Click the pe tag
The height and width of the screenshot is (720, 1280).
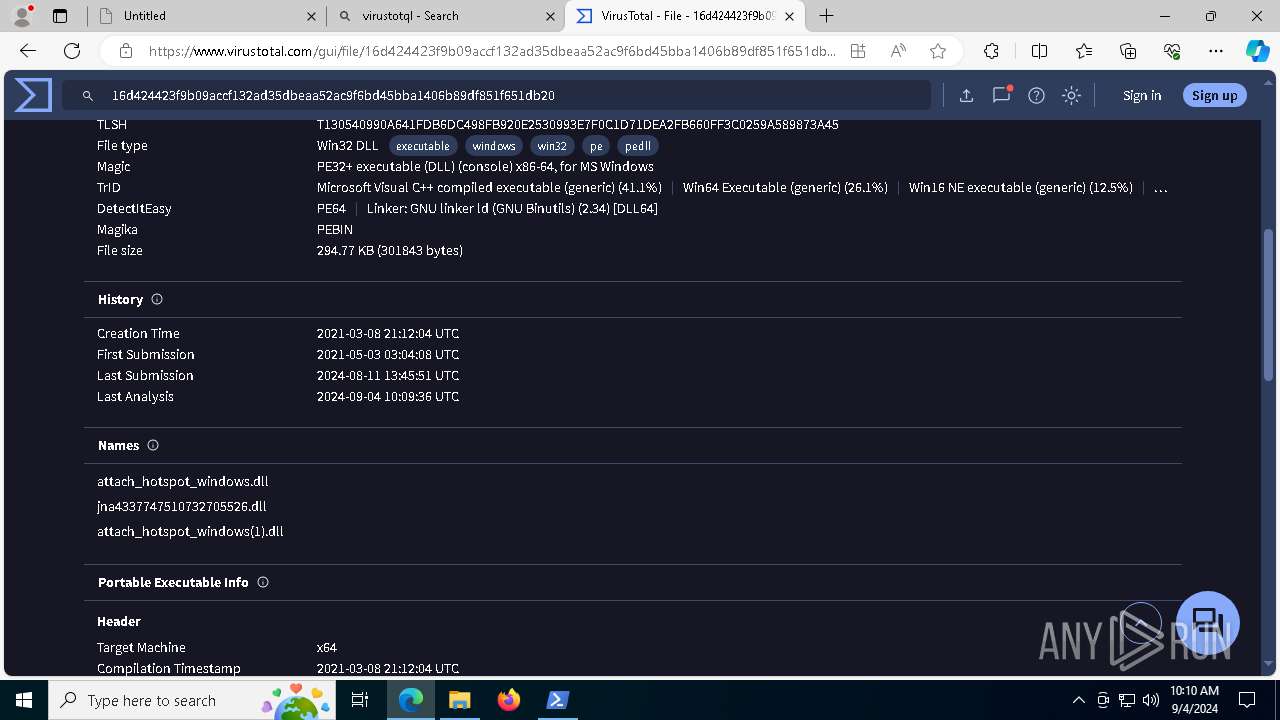point(596,146)
